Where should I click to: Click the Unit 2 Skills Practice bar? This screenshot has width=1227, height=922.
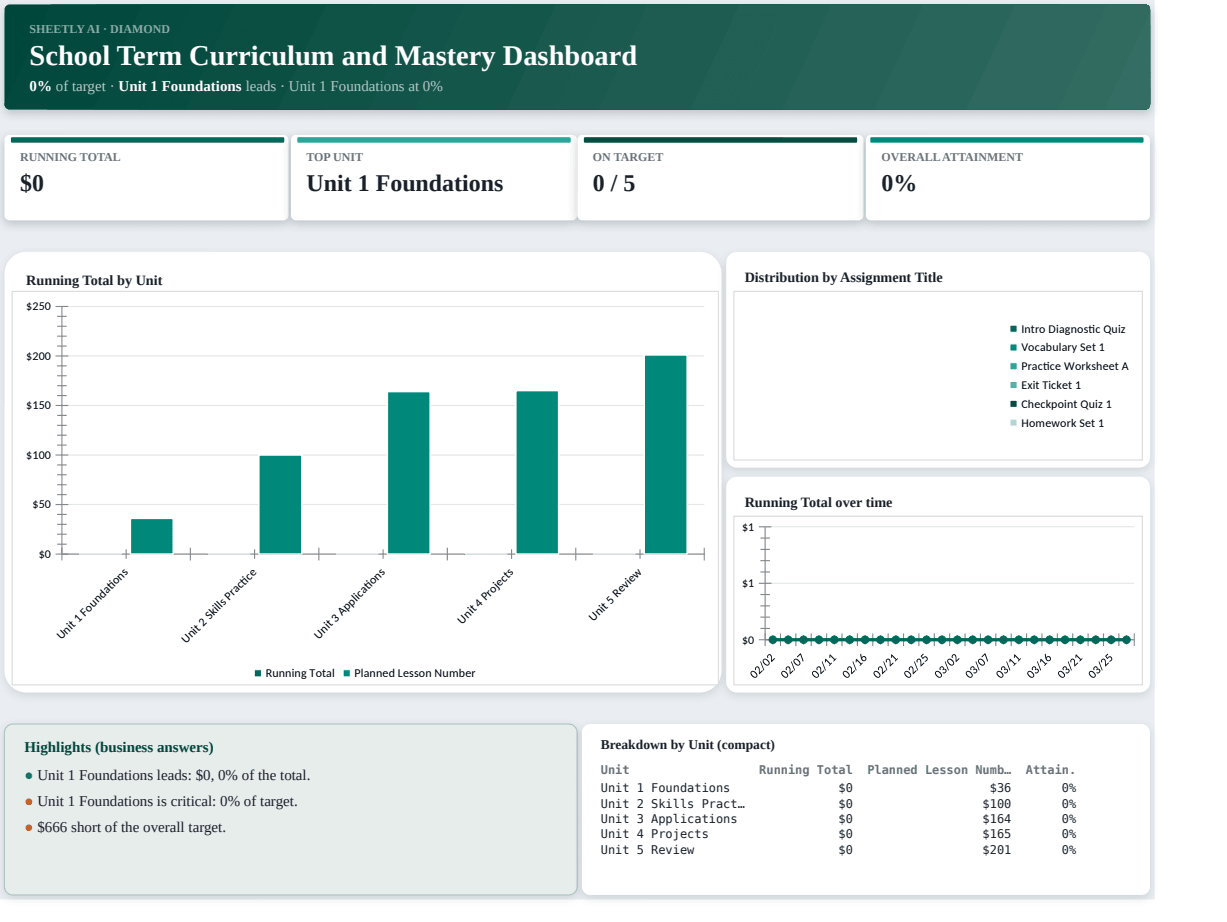[x=280, y=504]
